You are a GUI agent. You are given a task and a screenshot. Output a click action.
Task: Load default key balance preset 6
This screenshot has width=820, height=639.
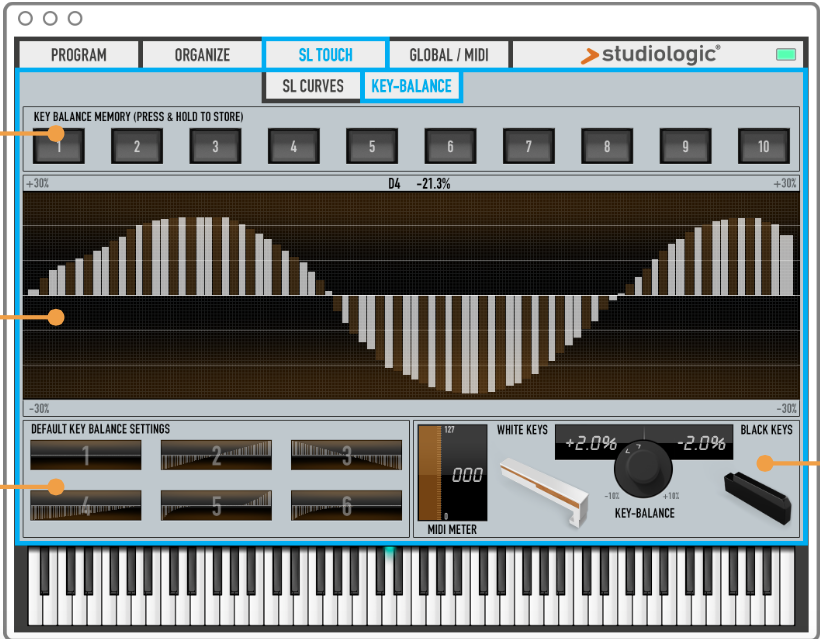click(346, 505)
